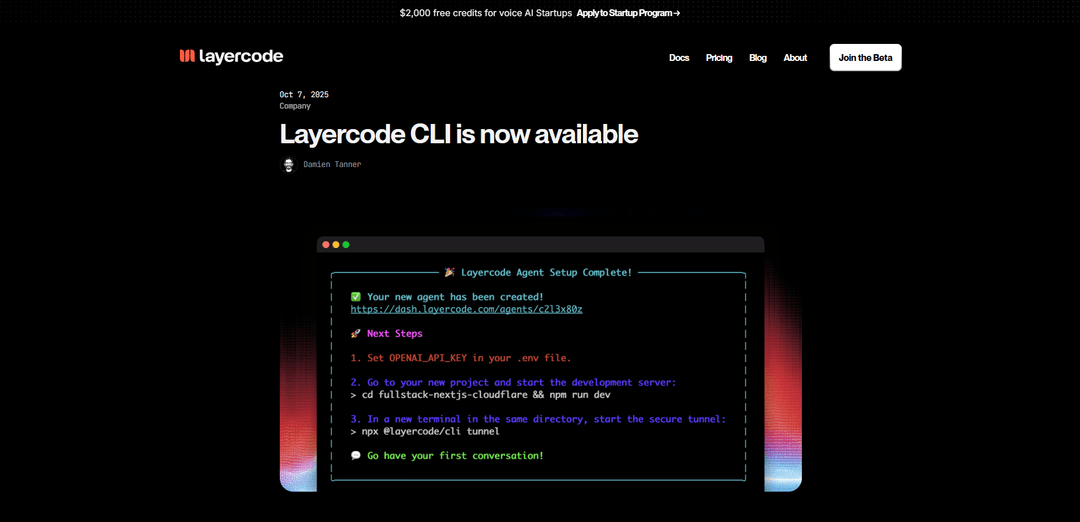Click the rocket emoji beside Next Steps

click(x=356, y=334)
